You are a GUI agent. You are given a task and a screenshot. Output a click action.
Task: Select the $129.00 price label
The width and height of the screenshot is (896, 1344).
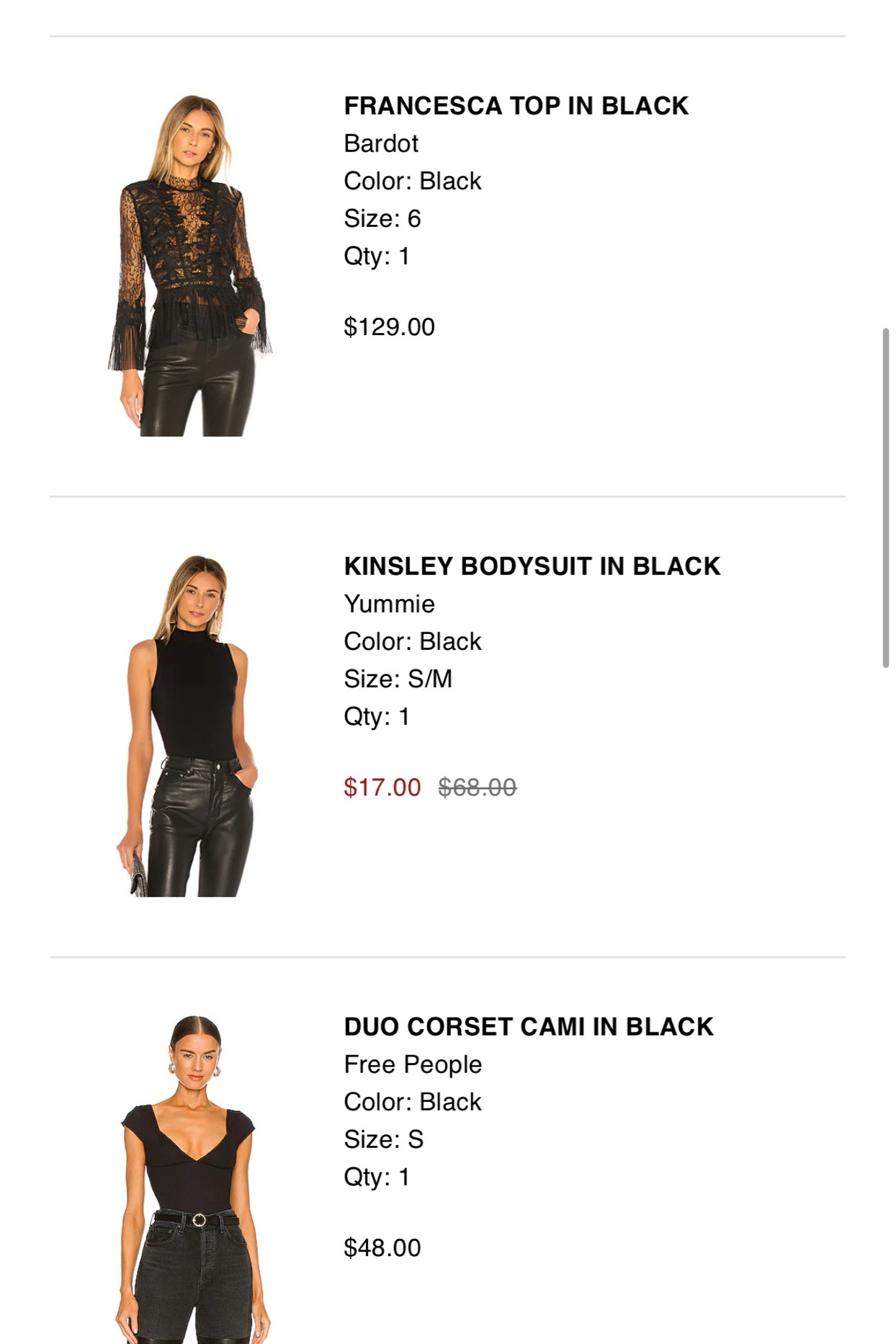click(x=389, y=326)
